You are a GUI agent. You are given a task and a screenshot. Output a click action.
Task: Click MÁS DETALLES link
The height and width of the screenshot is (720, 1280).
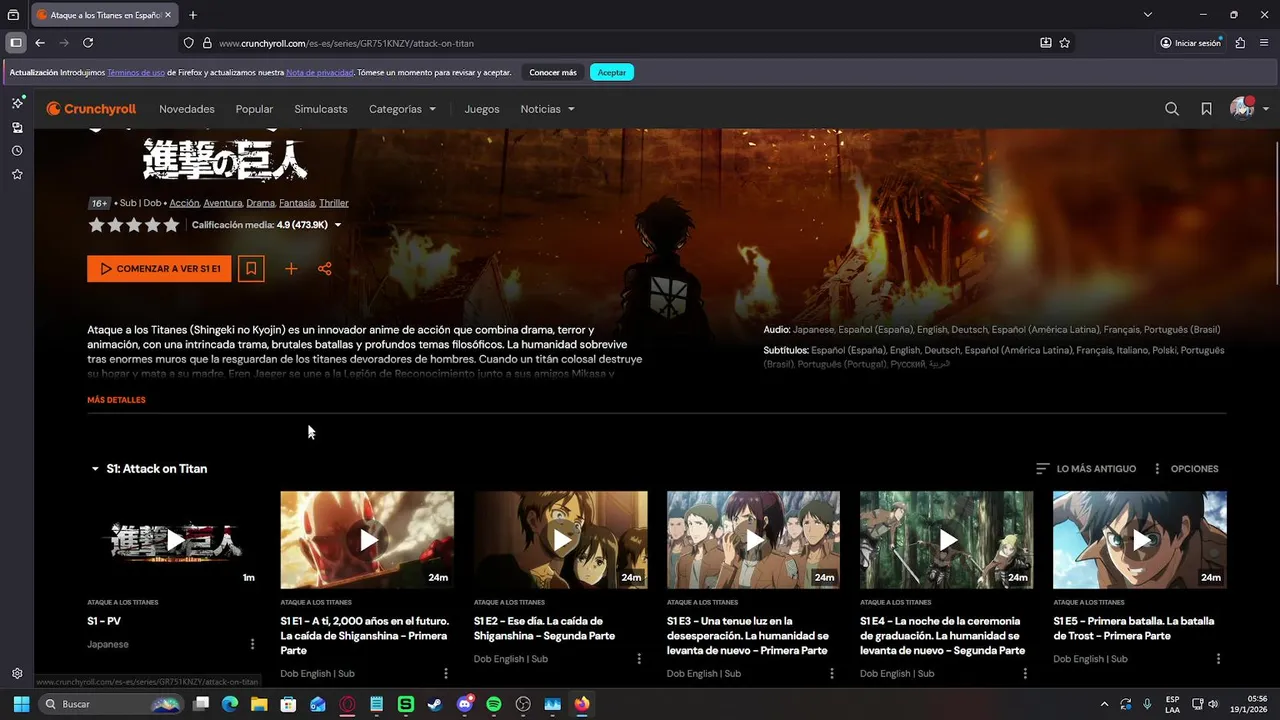coord(116,400)
